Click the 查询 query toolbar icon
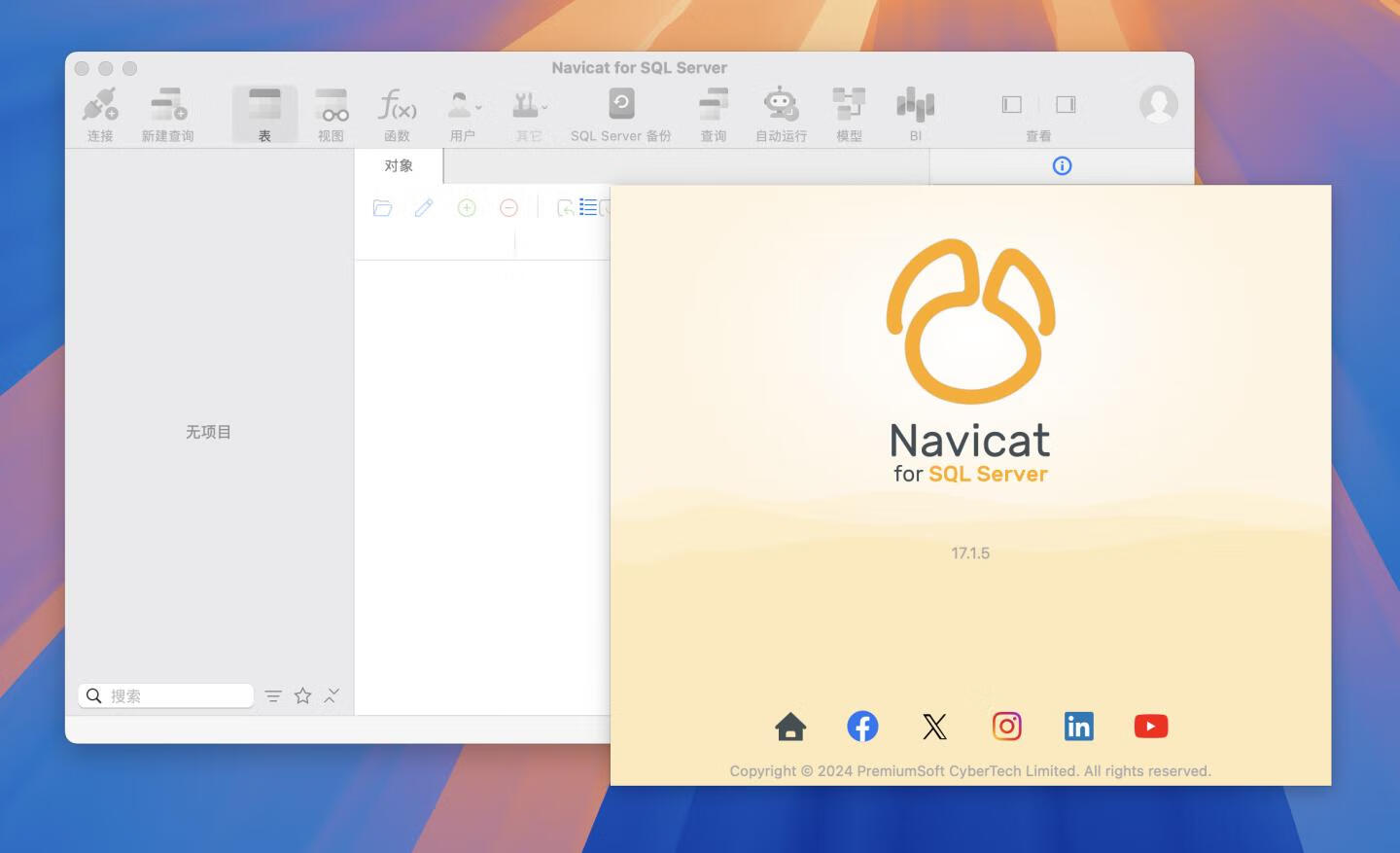1400x853 pixels. tap(714, 104)
